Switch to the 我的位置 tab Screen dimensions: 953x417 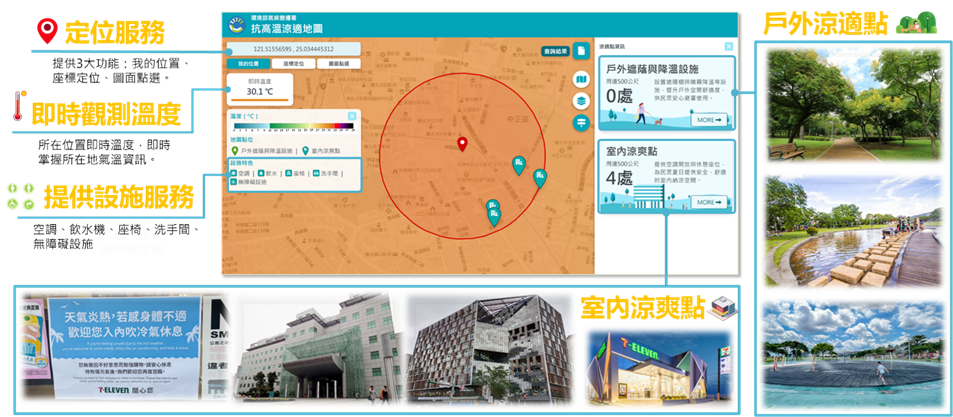coord(247,64)
